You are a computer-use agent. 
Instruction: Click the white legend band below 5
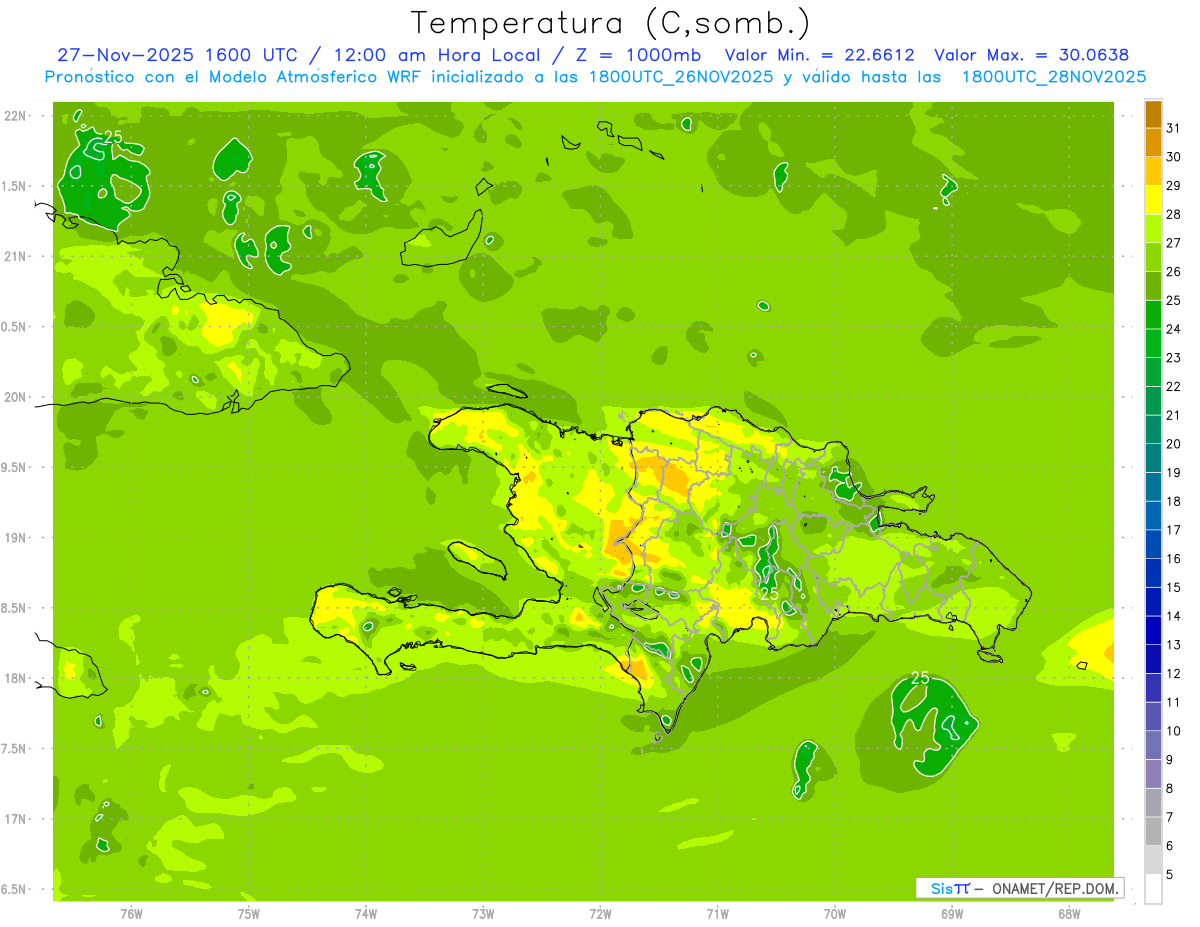1153,889
